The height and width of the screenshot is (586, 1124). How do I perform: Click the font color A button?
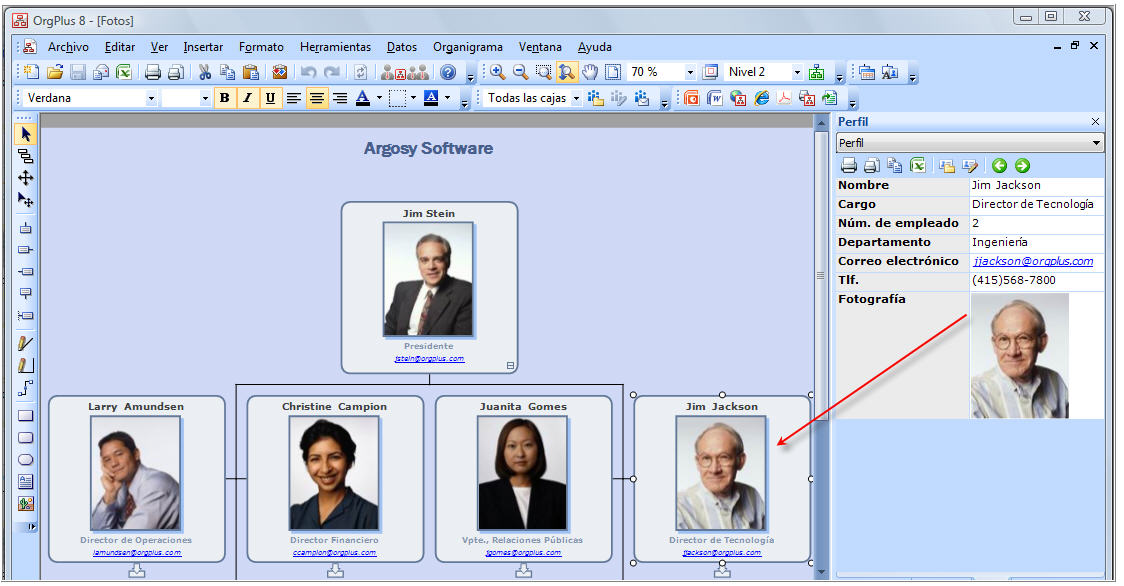(x=363, y=98)
